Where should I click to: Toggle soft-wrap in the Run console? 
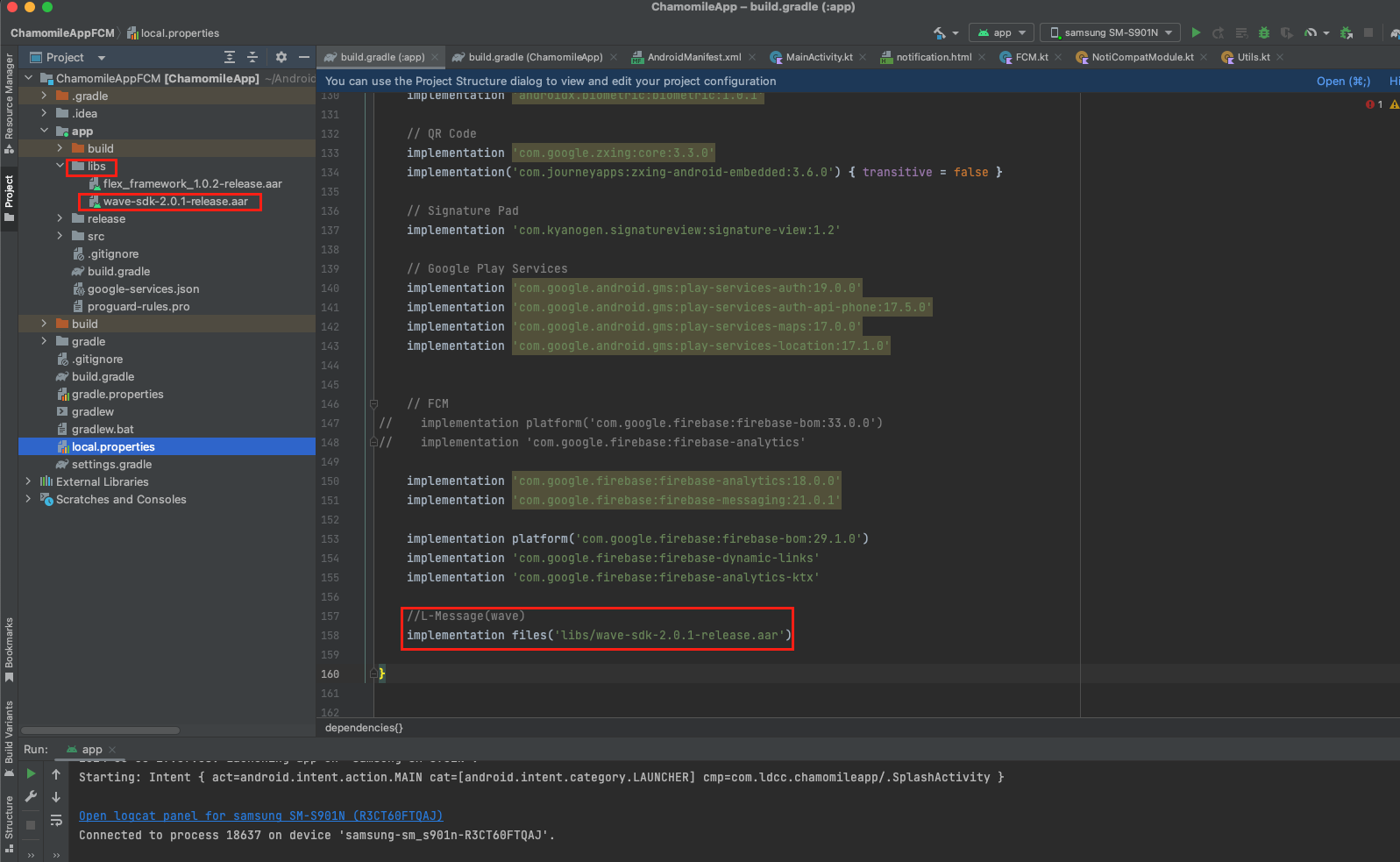56,821
